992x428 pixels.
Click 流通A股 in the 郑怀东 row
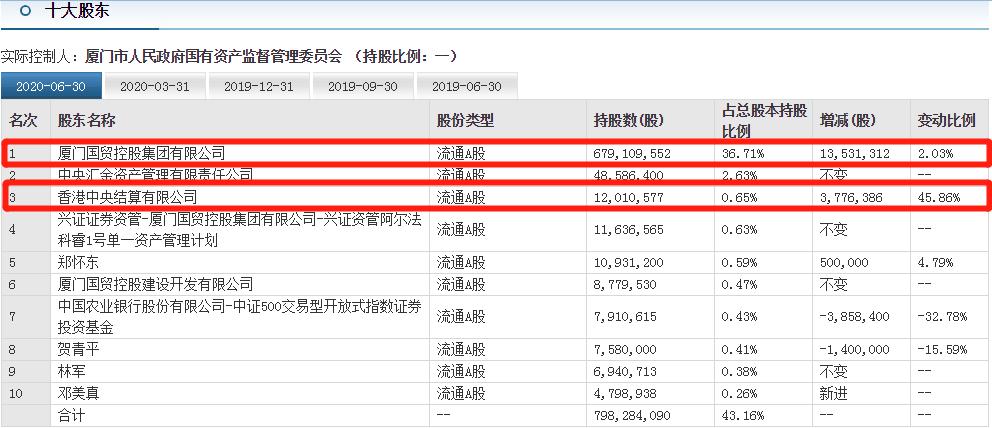tap(461, 262)
